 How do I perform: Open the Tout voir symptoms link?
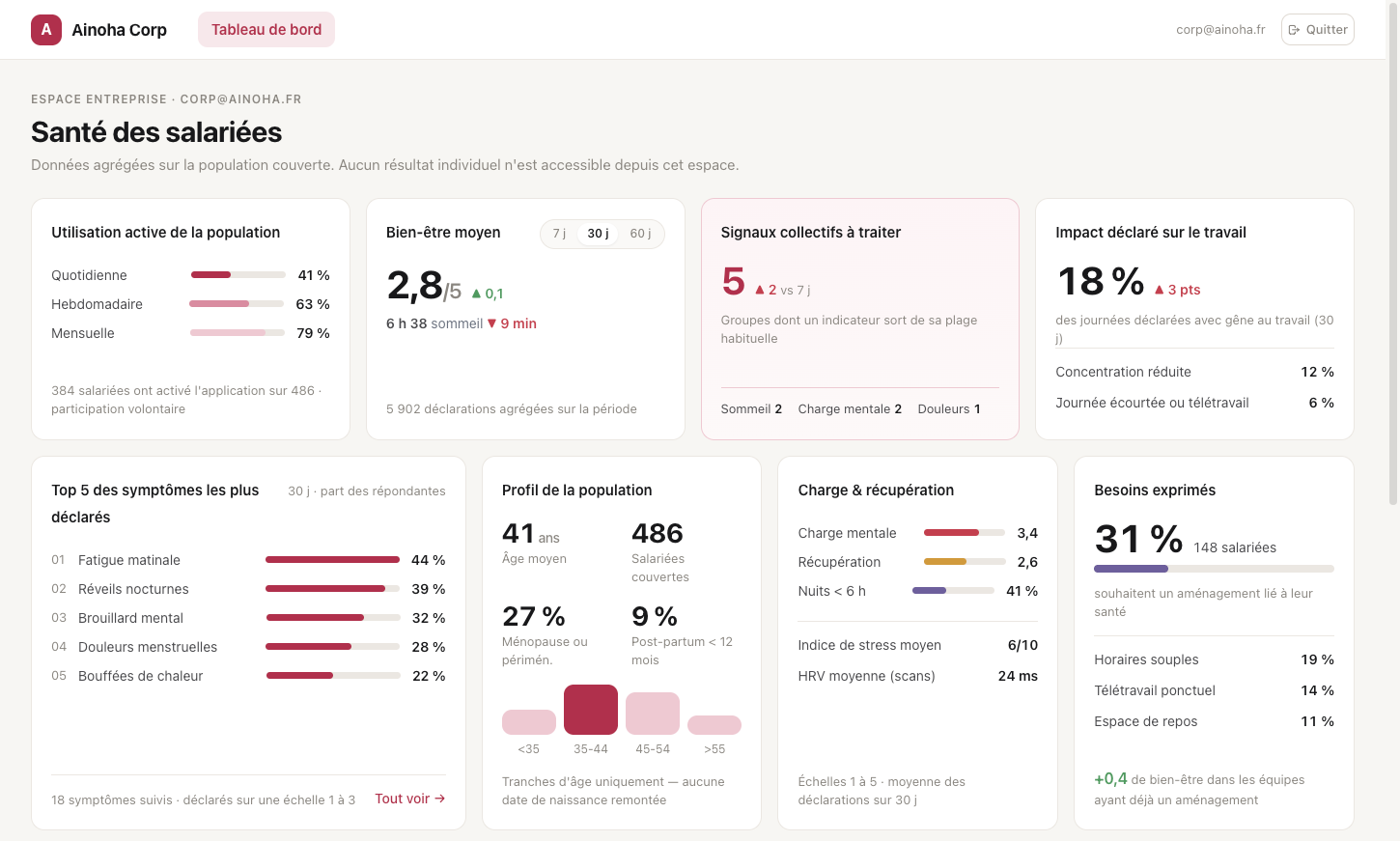pos(410,799)
